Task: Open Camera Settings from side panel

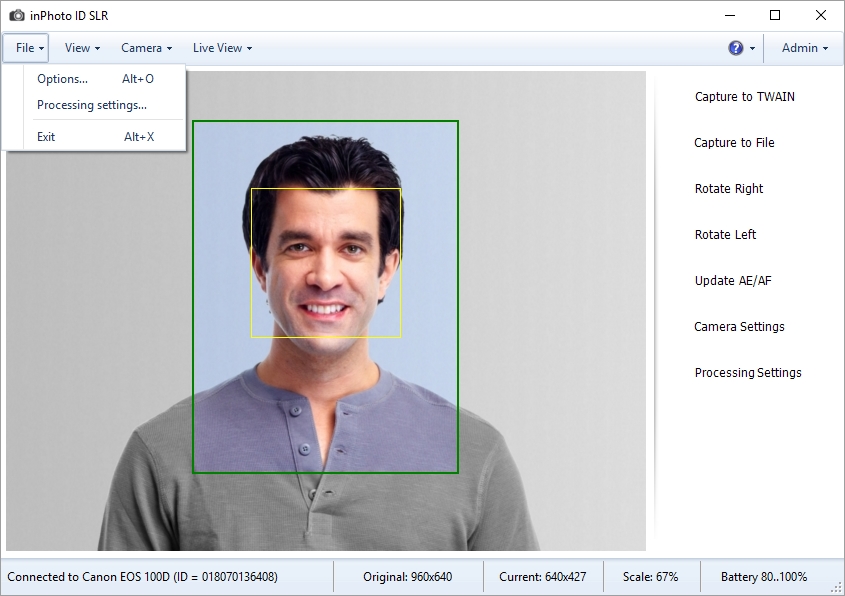Action: (x=739, y=327)
